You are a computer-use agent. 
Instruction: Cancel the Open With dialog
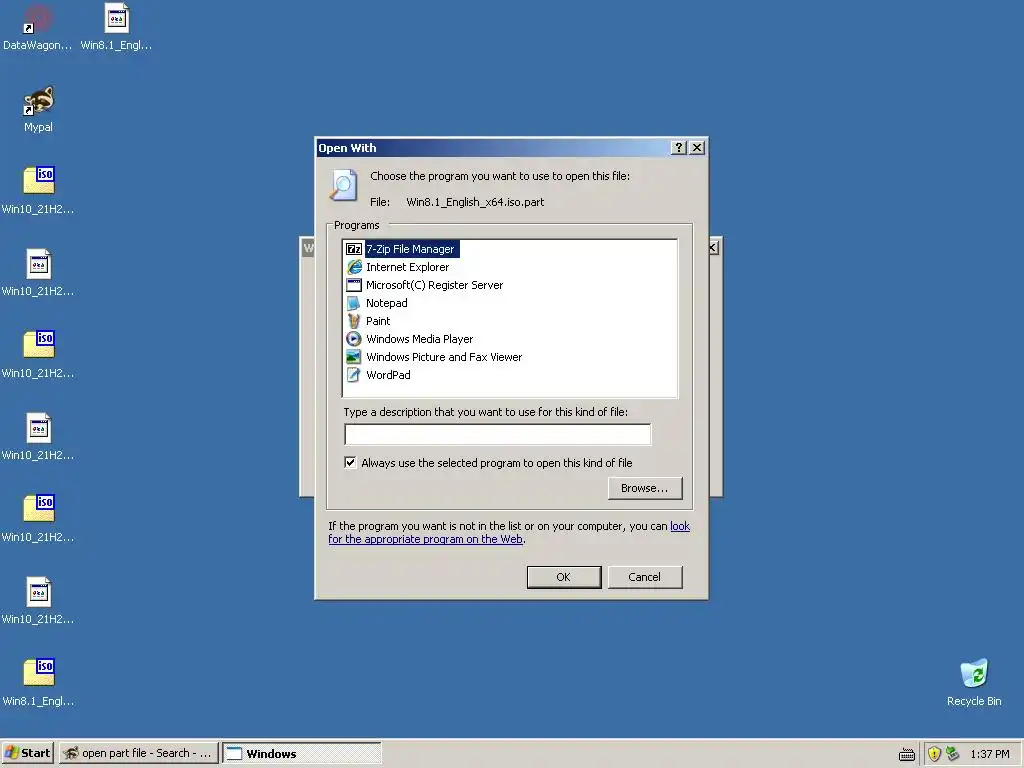pos(645,577)
